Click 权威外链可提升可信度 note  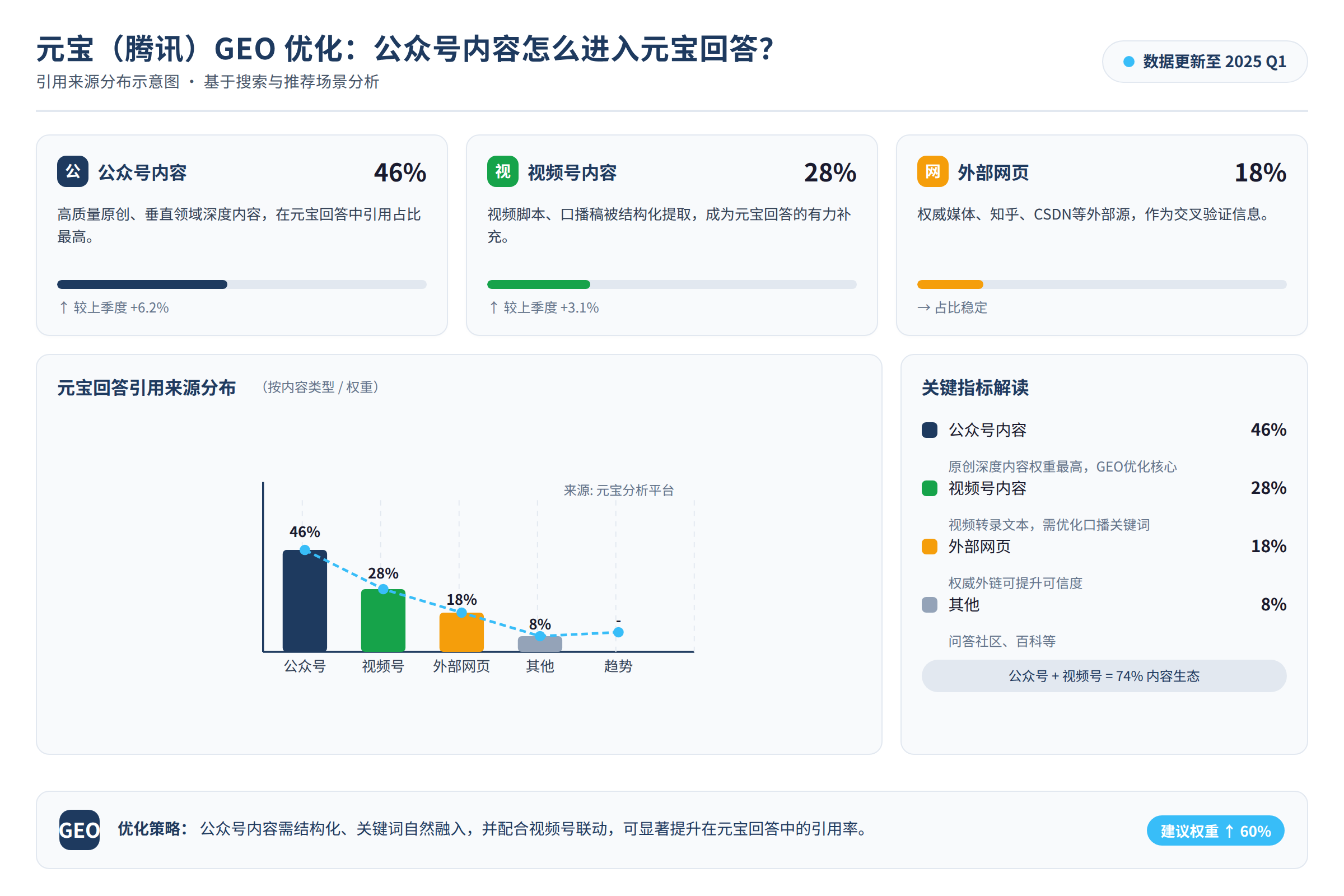coord(1015,584)
